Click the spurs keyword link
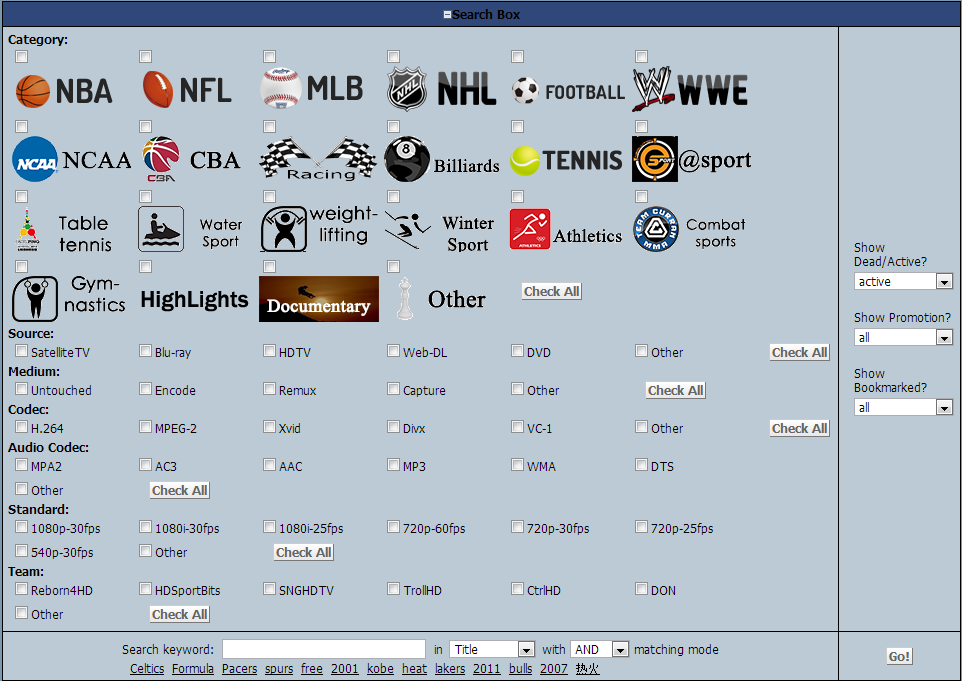Image resolution: width=962 pixels, height=681 pixels. tap(279, 669)
